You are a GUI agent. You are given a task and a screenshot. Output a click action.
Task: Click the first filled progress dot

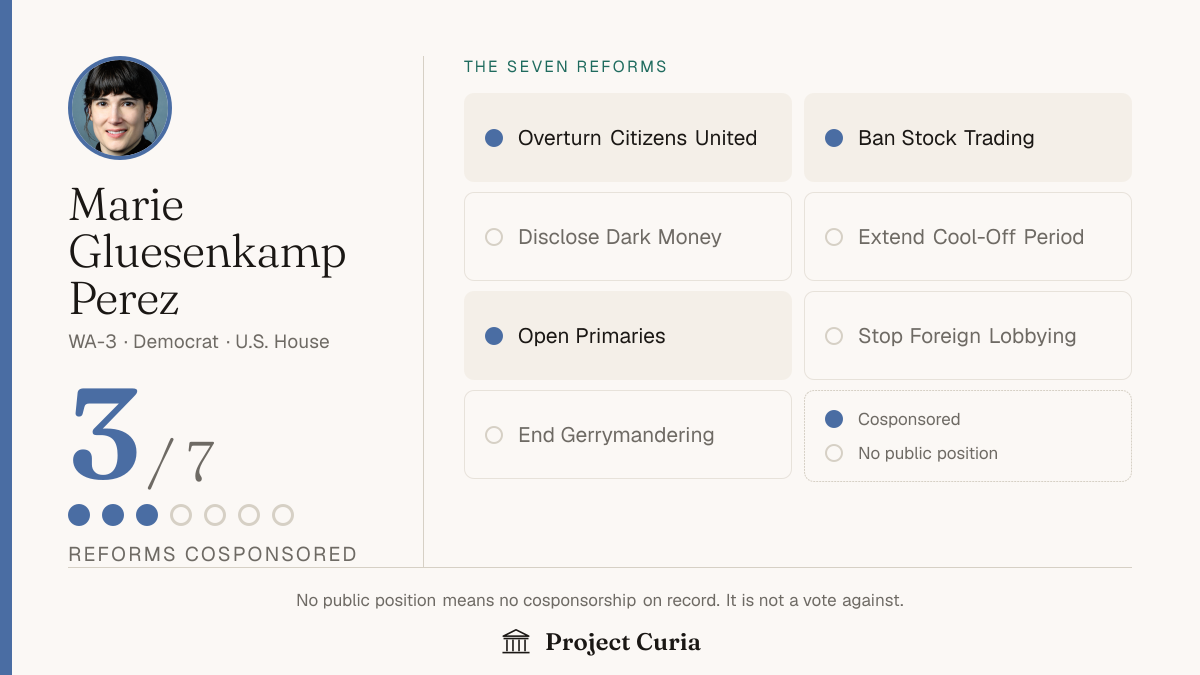(79, 515)
